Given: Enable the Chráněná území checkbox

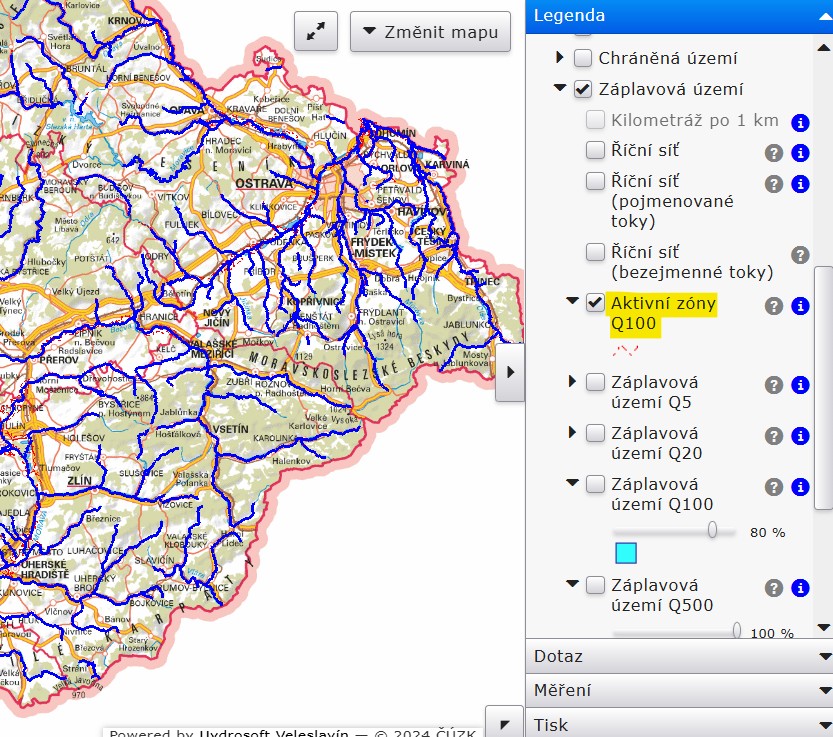Looking at the screenshot, I should click(x=583, y=58).
